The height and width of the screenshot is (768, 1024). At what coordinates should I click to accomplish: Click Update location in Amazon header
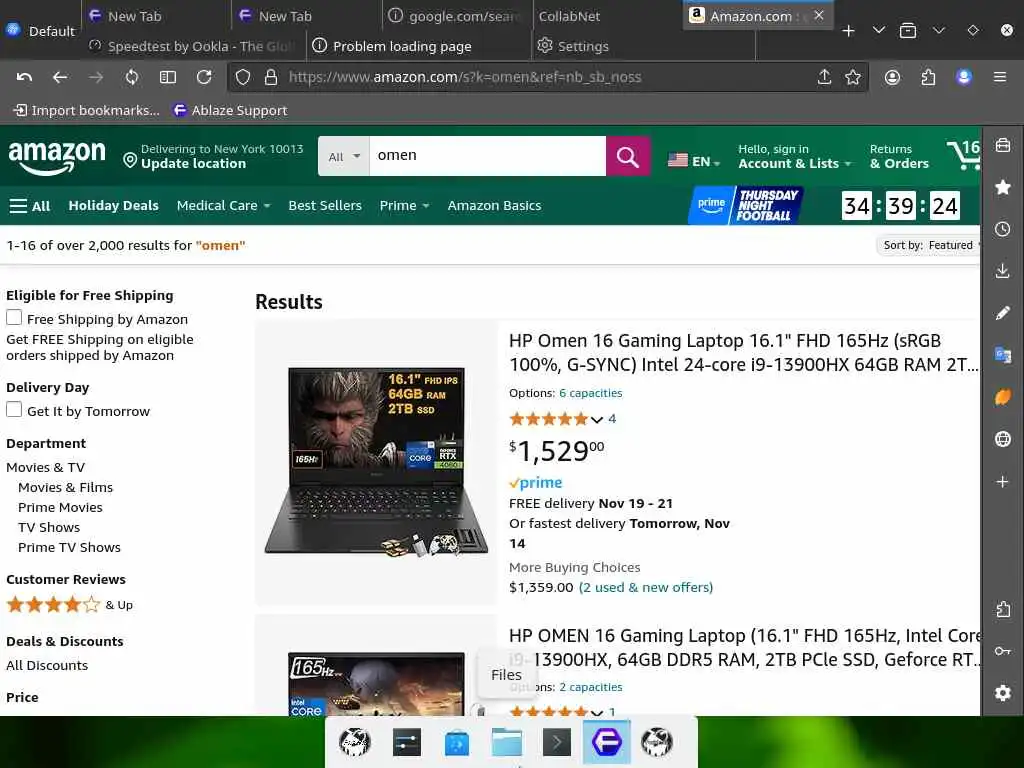[193, 164]
